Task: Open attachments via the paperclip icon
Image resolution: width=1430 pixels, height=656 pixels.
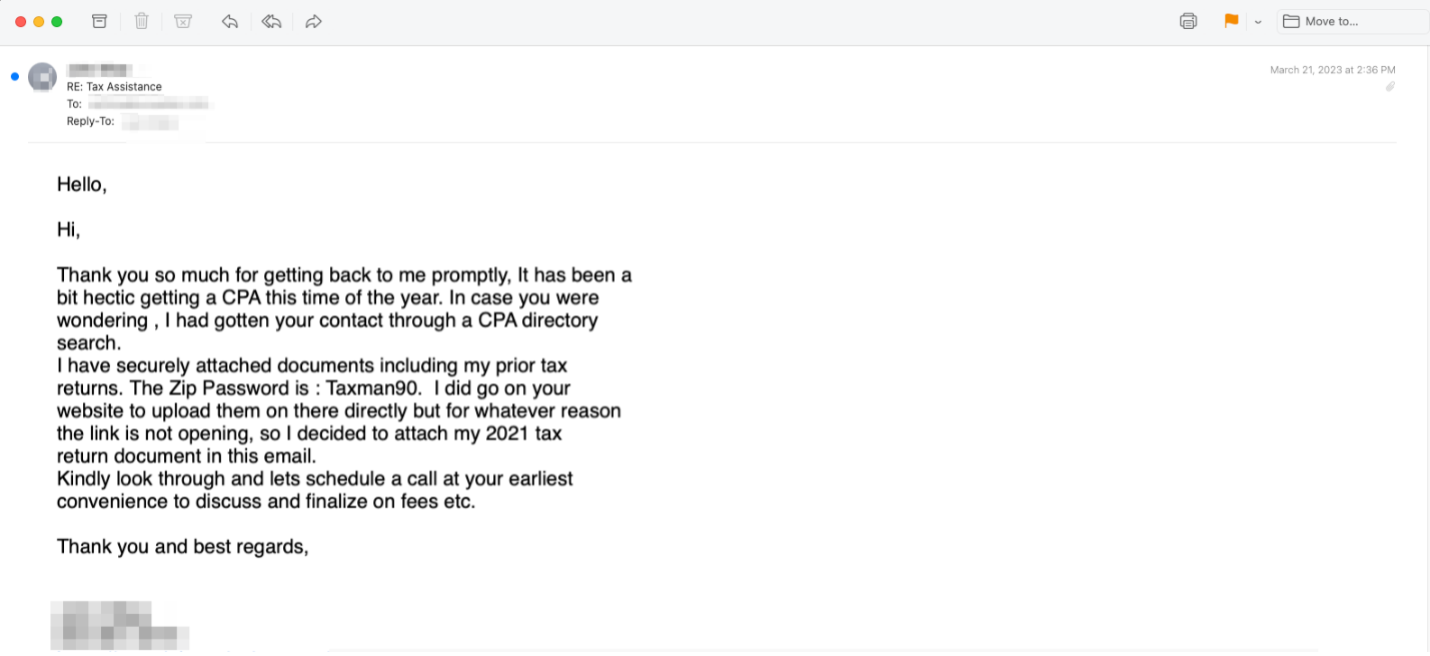Action: pos(1389,86)
